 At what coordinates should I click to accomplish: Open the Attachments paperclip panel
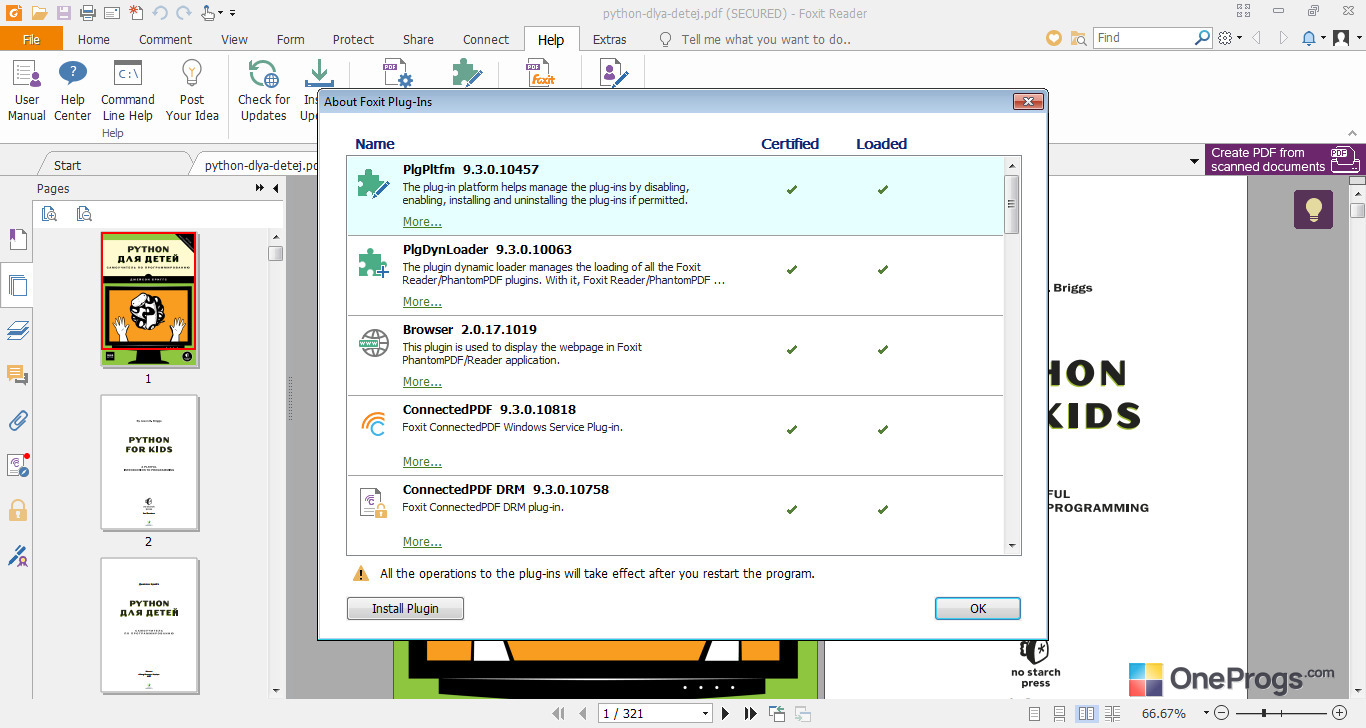(17, 420)
